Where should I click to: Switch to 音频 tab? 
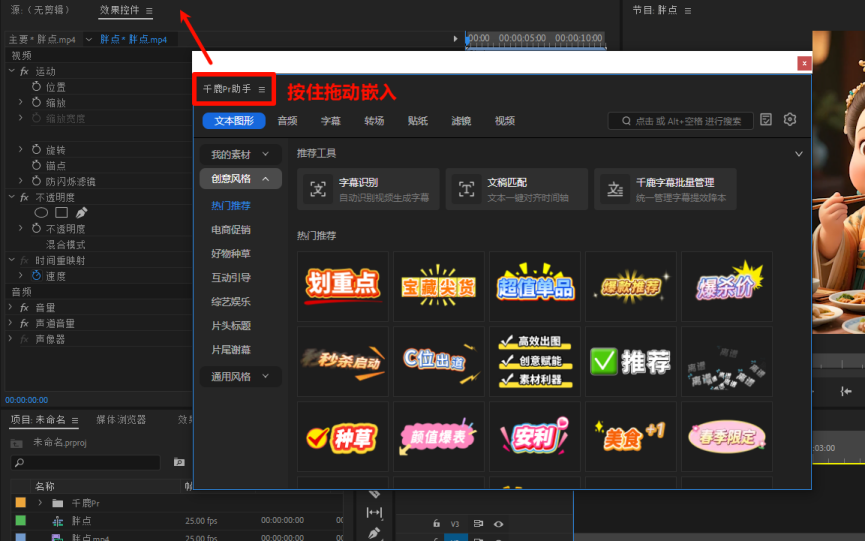(x=287, y=121)
